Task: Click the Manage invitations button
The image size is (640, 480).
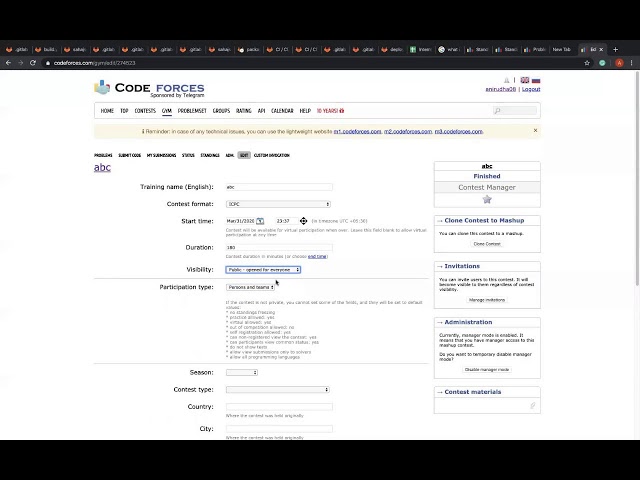Action: coord(487,300)
